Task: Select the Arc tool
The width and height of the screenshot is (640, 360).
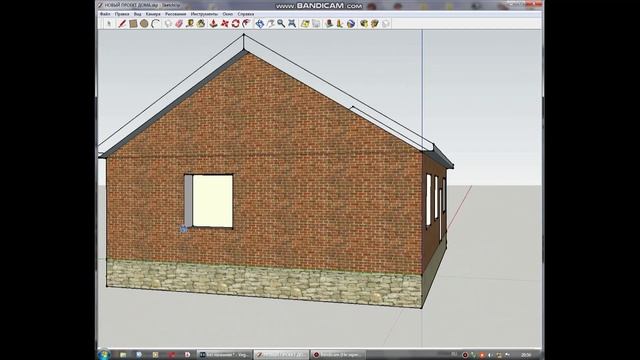Action: [155, 24]
